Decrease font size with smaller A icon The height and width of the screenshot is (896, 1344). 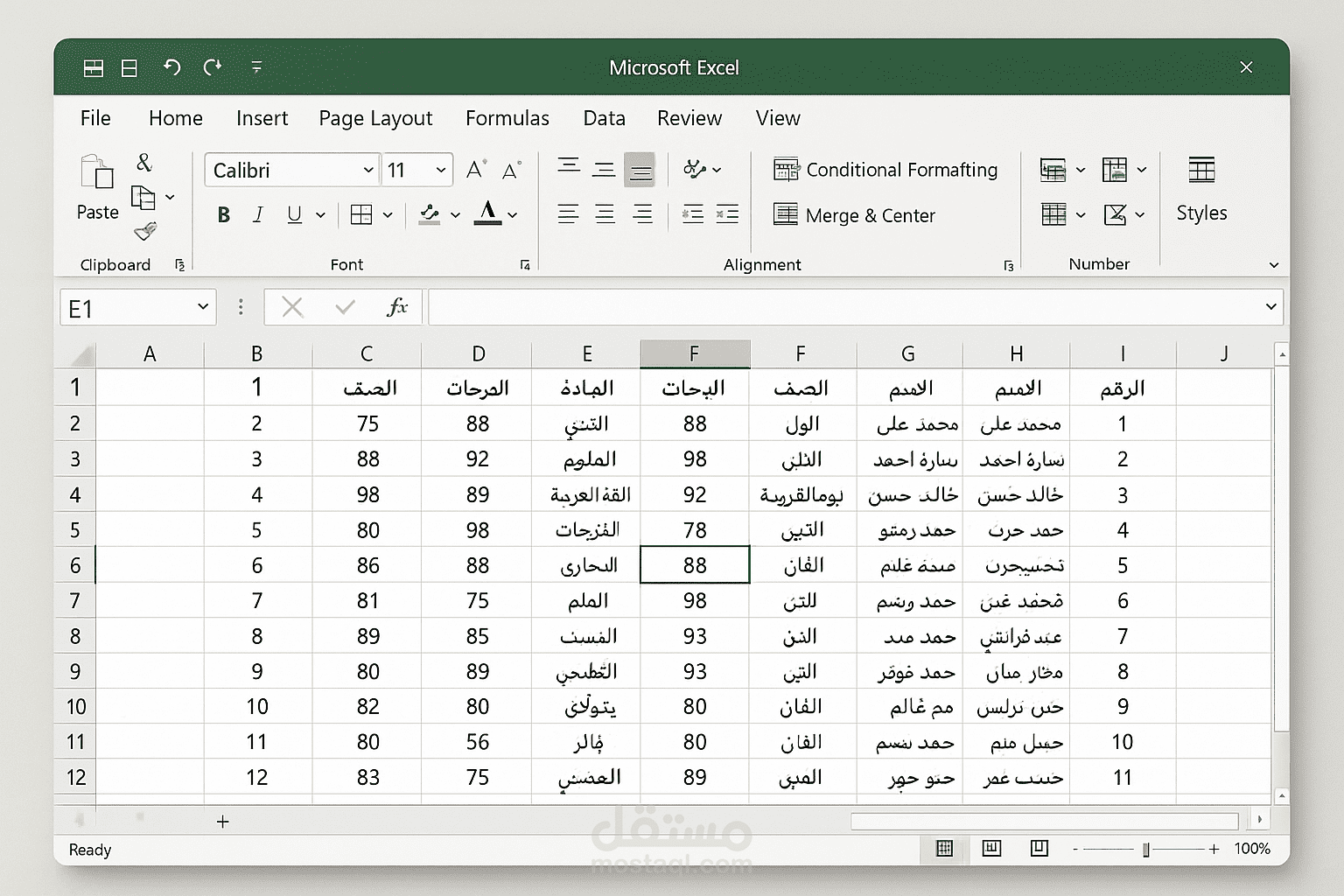pyautogui.click(x=512, y=170)
